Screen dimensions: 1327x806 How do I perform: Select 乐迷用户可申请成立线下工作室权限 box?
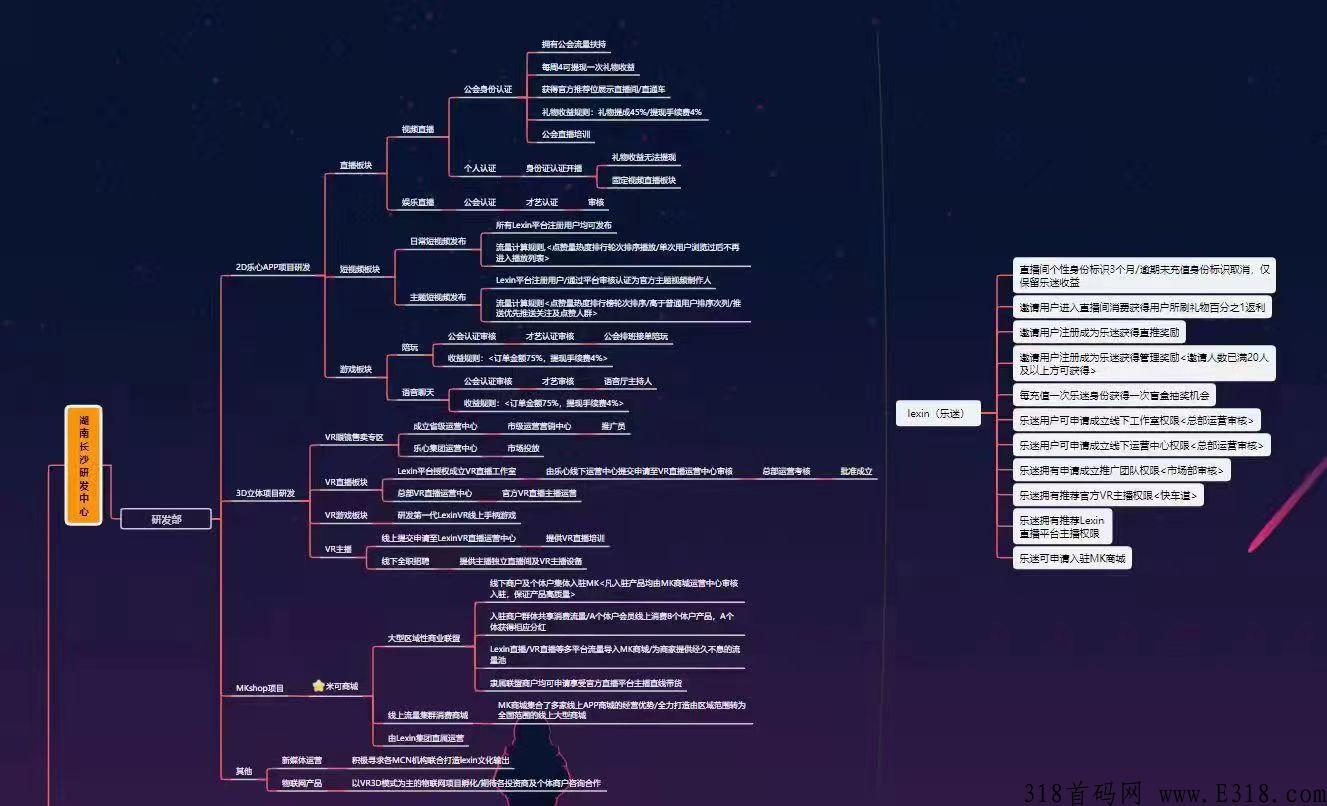[x=1137, y=420]
